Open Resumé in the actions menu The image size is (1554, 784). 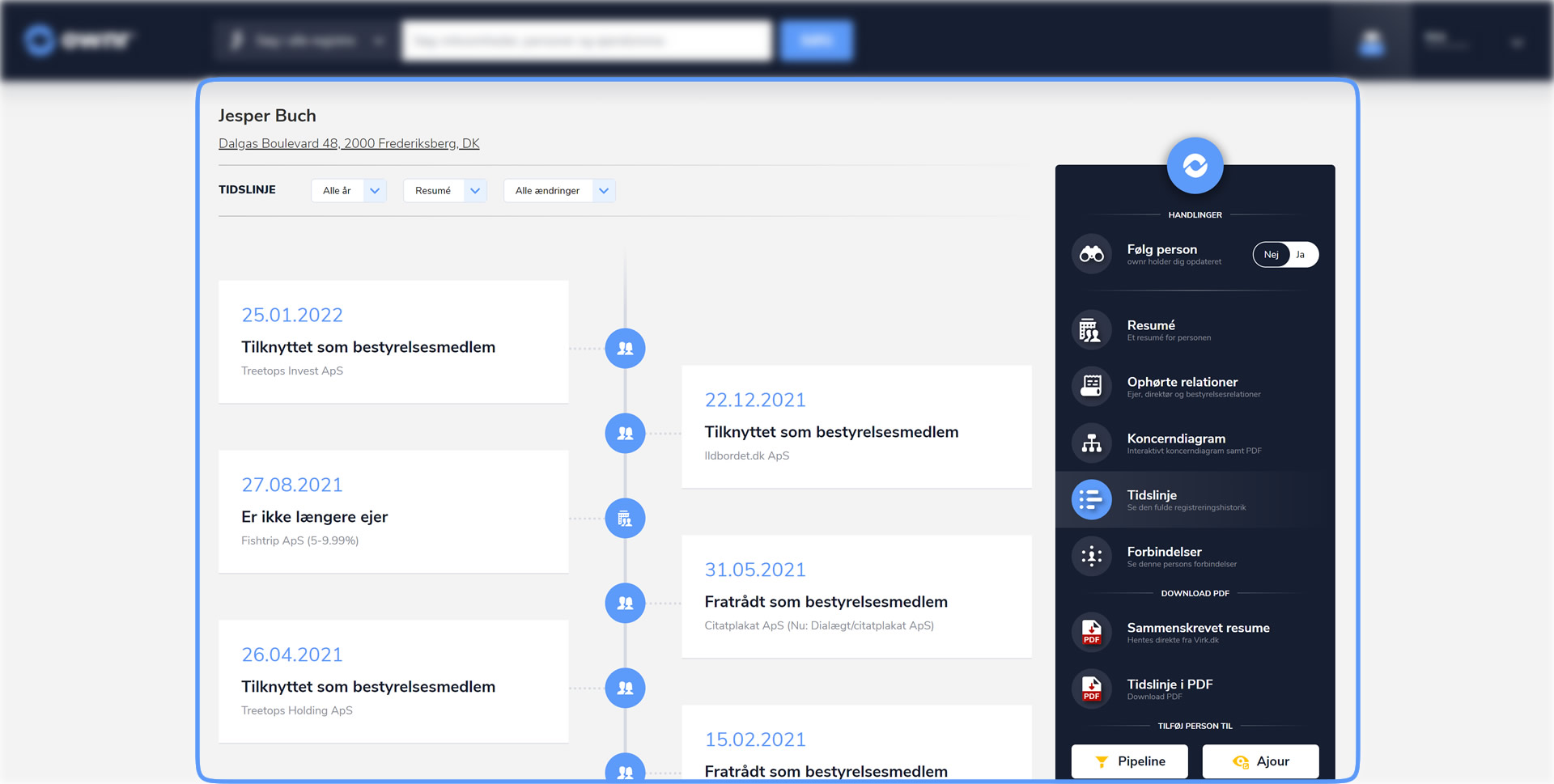click(1195, 330)
